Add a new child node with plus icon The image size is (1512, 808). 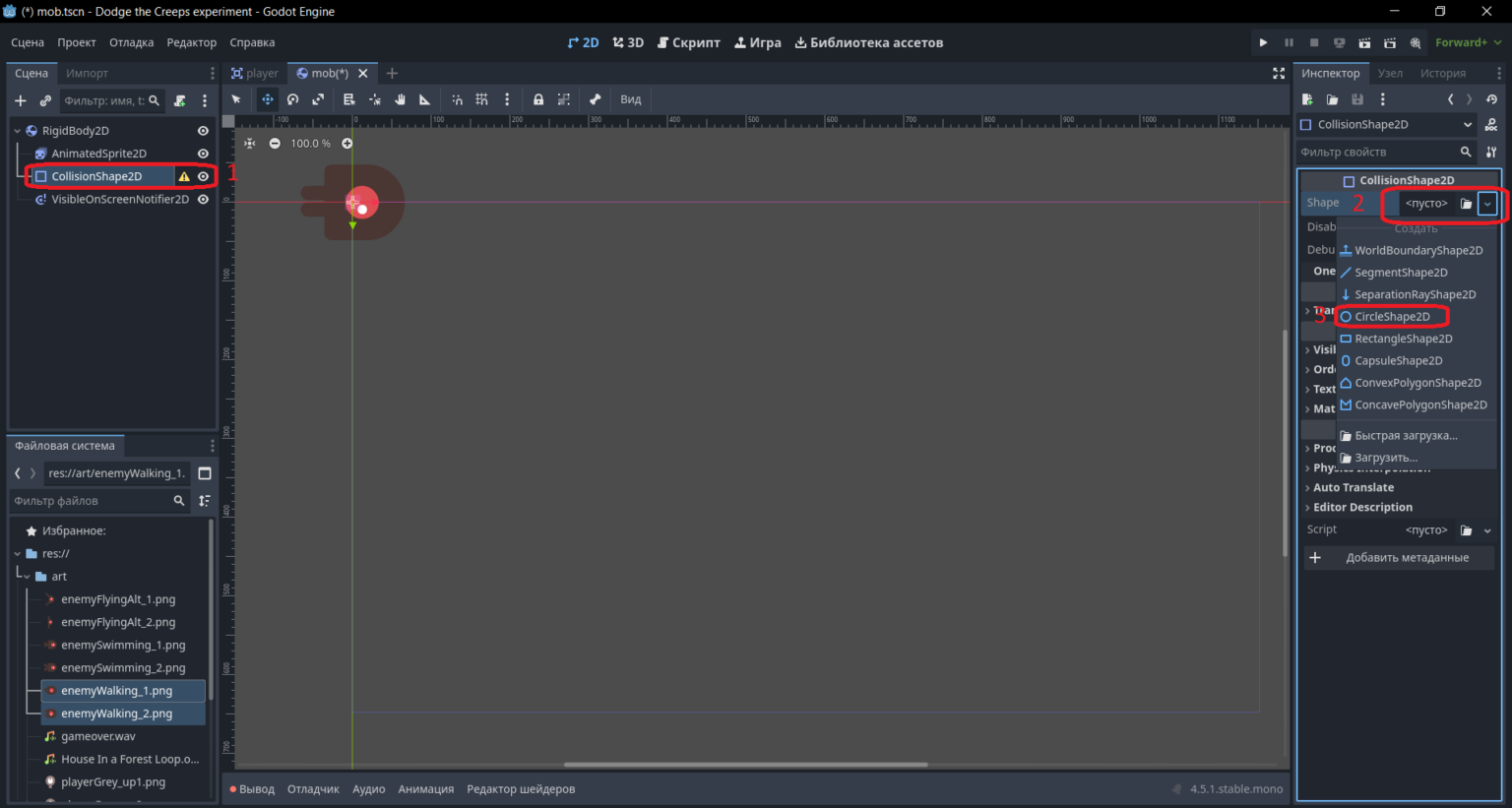(x=20, y=100)
